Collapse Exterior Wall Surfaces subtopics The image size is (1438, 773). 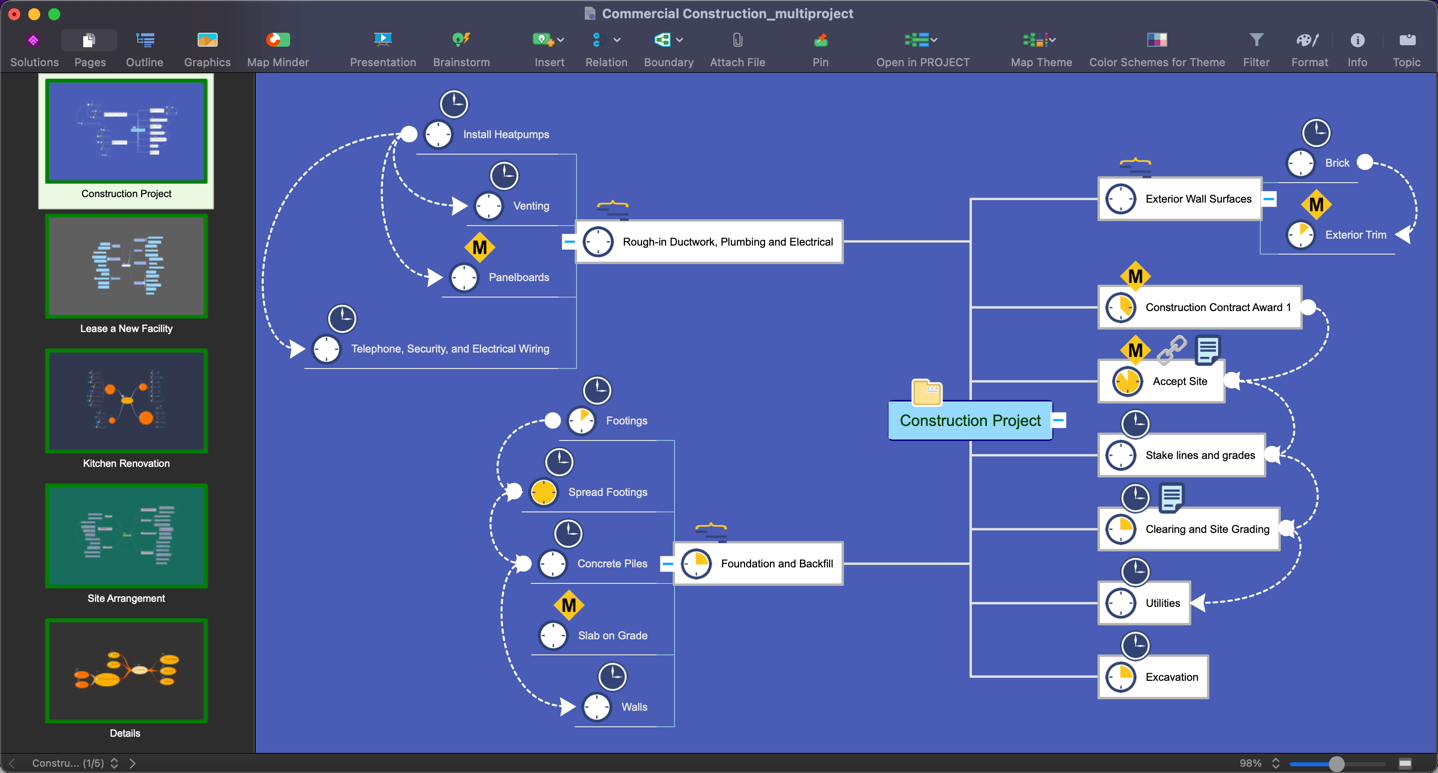[1268, 199]
